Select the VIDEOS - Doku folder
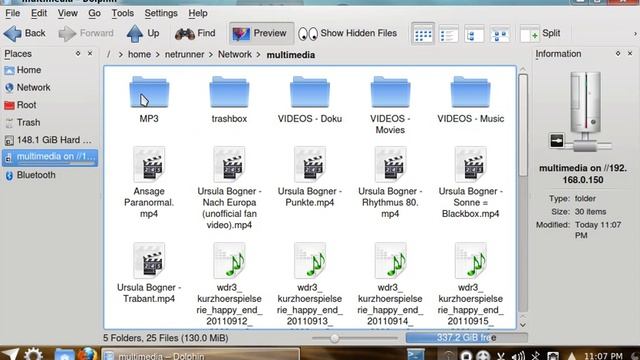640x360 pixels. [310, 100]
